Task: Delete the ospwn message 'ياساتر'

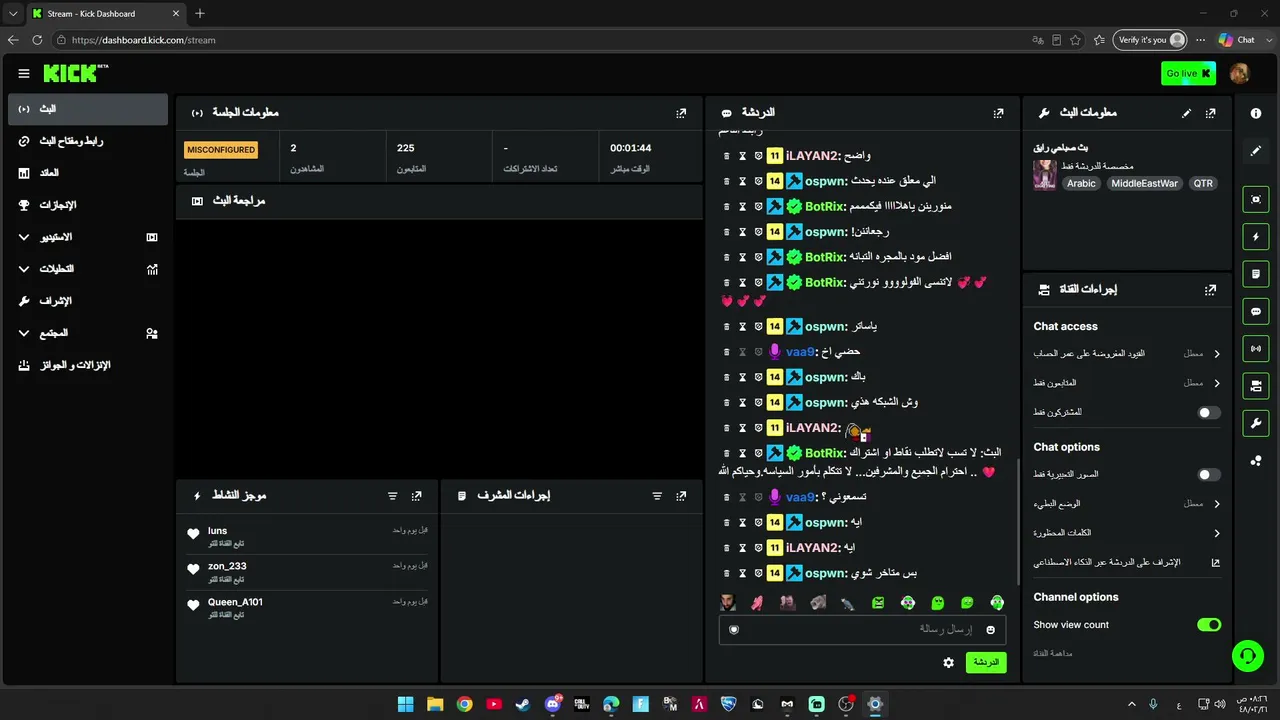Action: click(727, 326)
